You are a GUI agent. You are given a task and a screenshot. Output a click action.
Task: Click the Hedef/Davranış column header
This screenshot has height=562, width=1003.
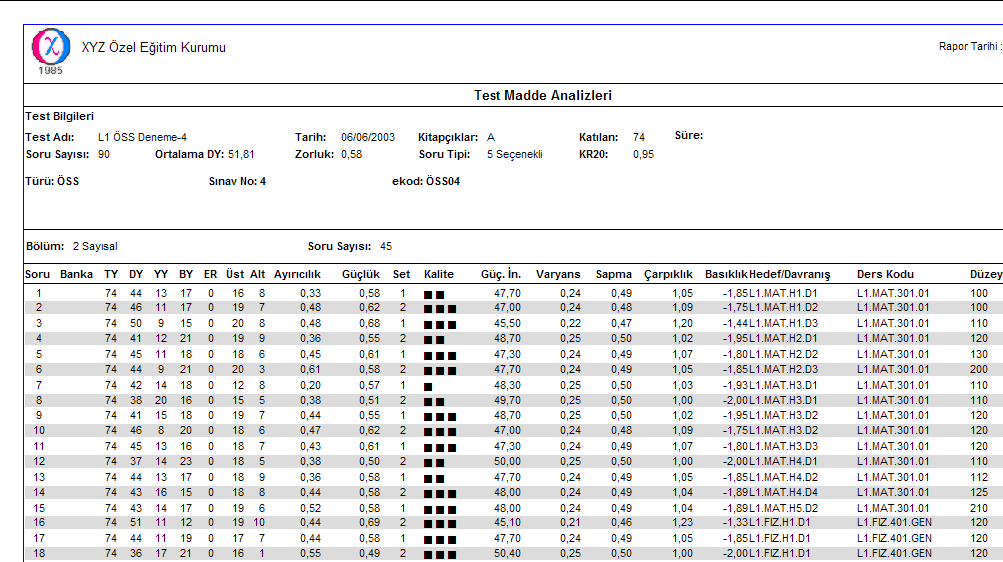point(790,274)
